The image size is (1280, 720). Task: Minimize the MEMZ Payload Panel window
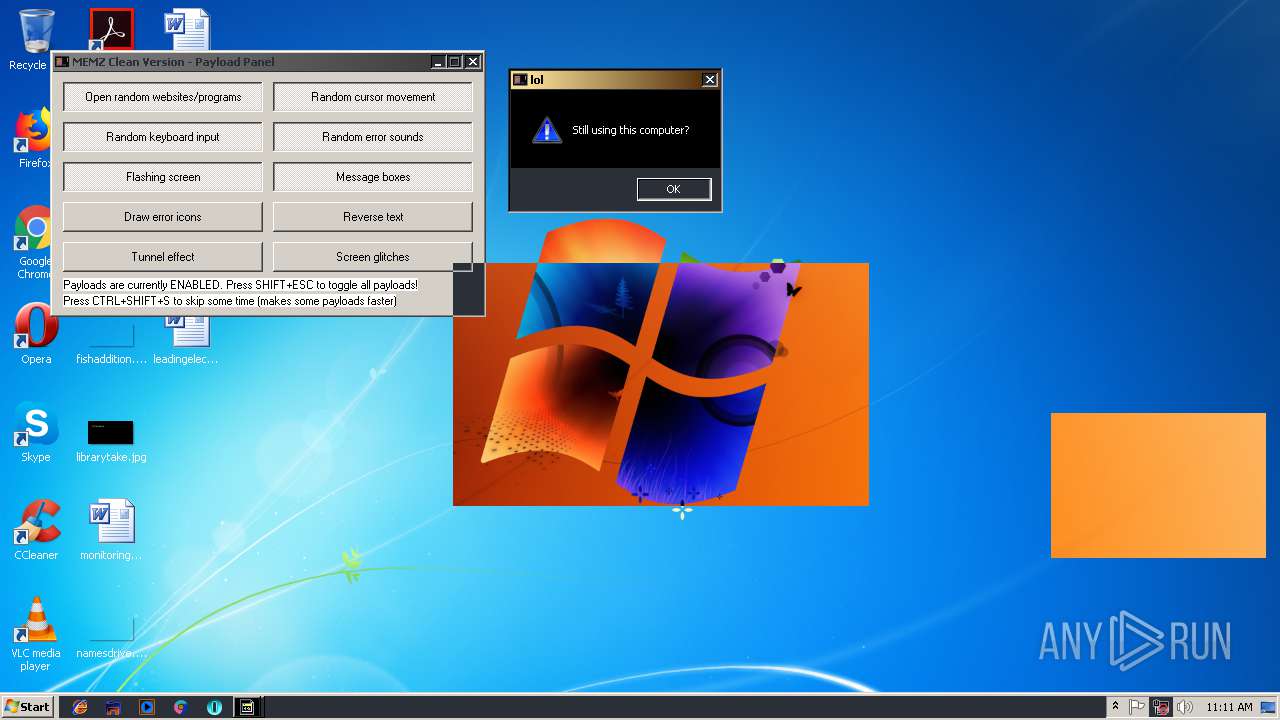438,62
